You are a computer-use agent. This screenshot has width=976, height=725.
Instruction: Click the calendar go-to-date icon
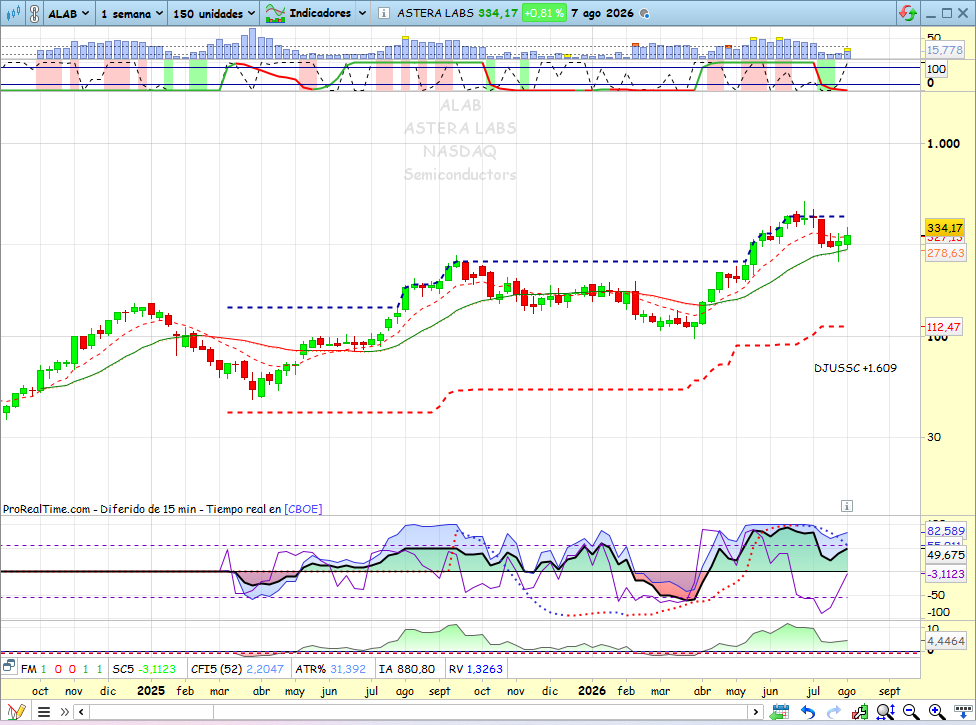(x=779, y=711)
